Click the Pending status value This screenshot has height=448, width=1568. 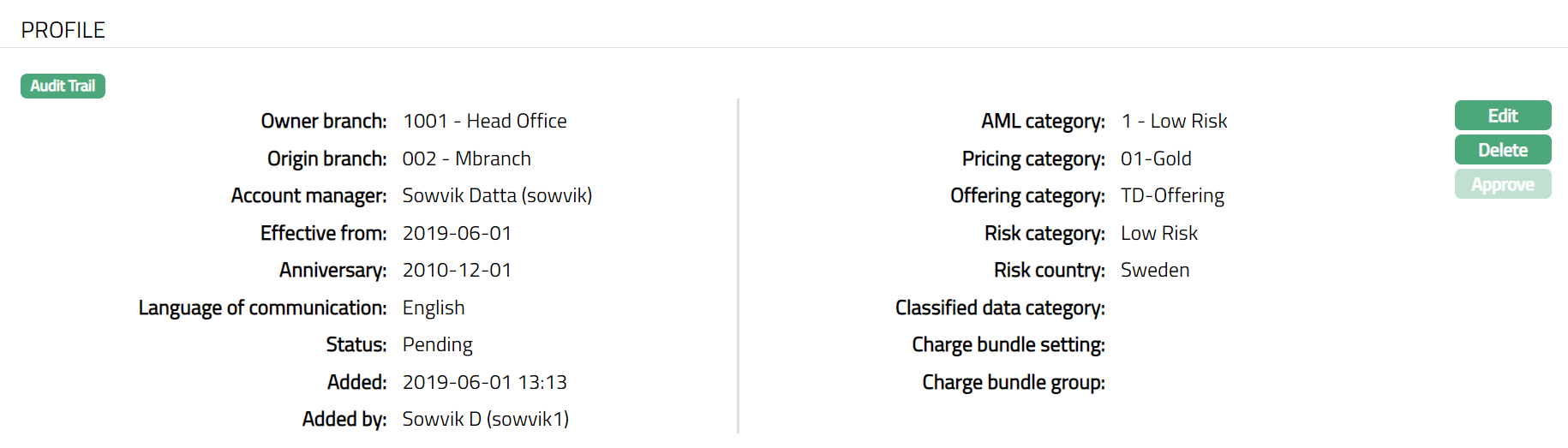pyautogui.click(x=437, y=344)
